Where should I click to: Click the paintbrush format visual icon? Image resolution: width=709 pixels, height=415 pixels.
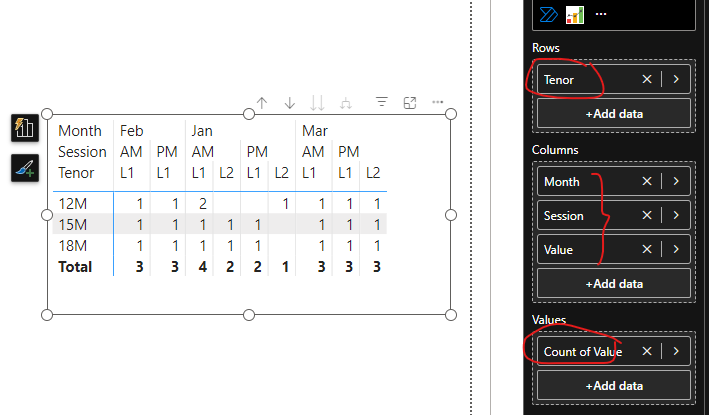click(25, 168)
